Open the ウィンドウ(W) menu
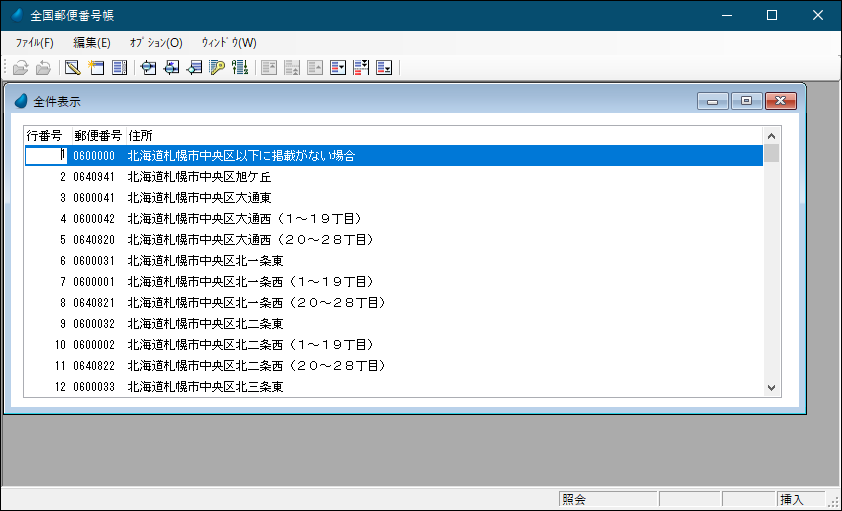842x511 pixels. tap(228, 43)
